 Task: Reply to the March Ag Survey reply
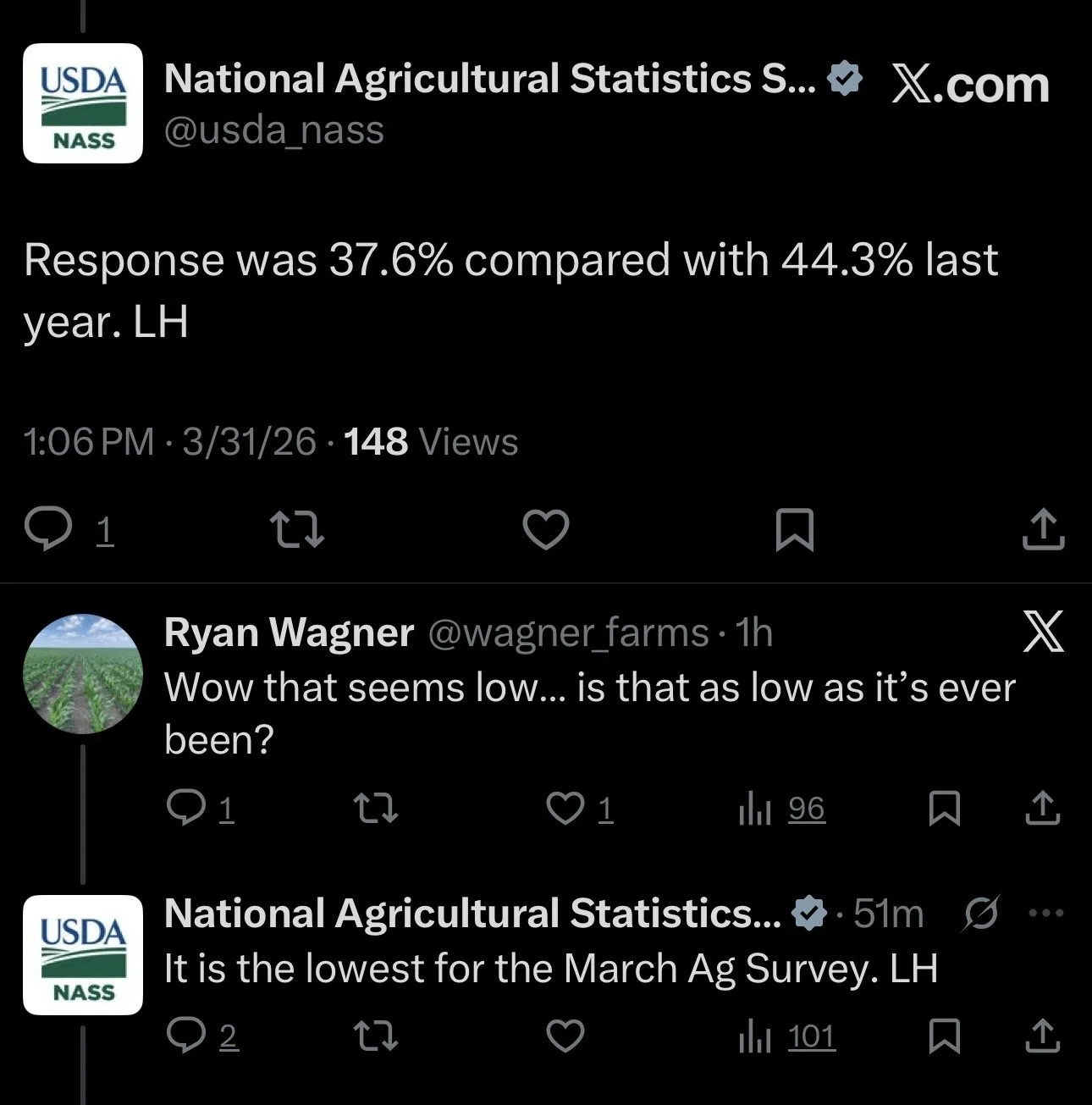tap(185, 1035)
